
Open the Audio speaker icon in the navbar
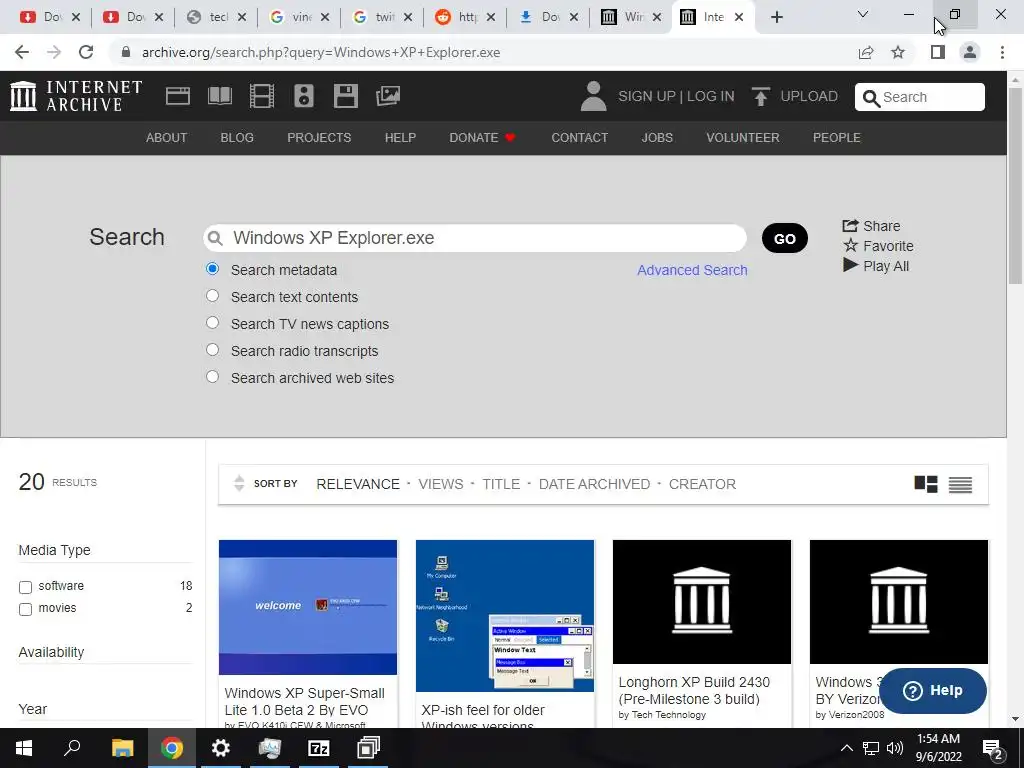pyautogui.click(x=304, y=96)
